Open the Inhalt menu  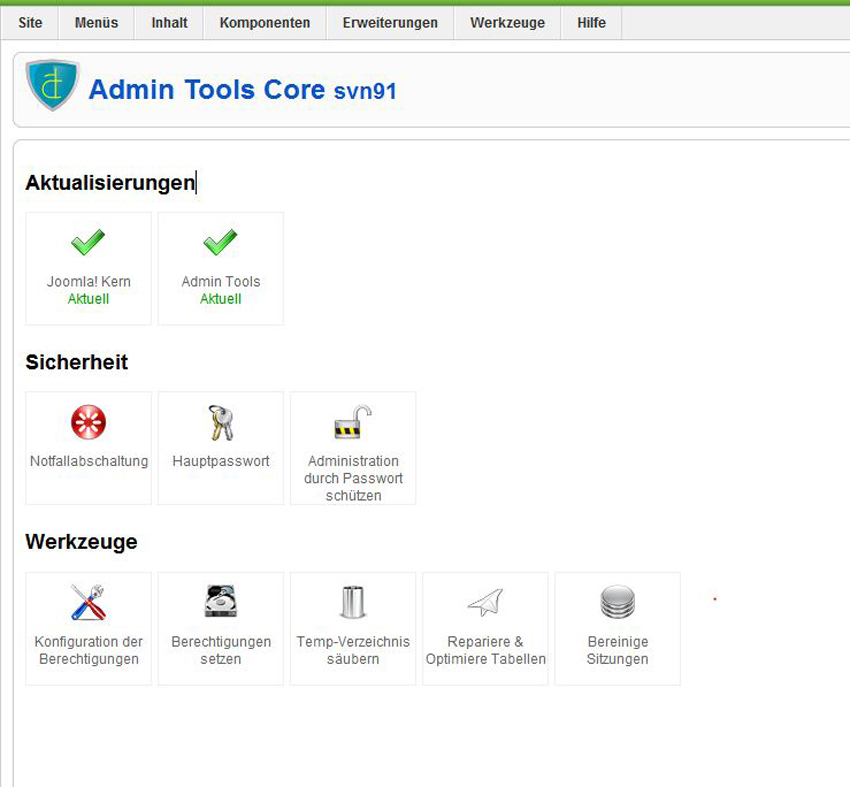click(169, 23)
